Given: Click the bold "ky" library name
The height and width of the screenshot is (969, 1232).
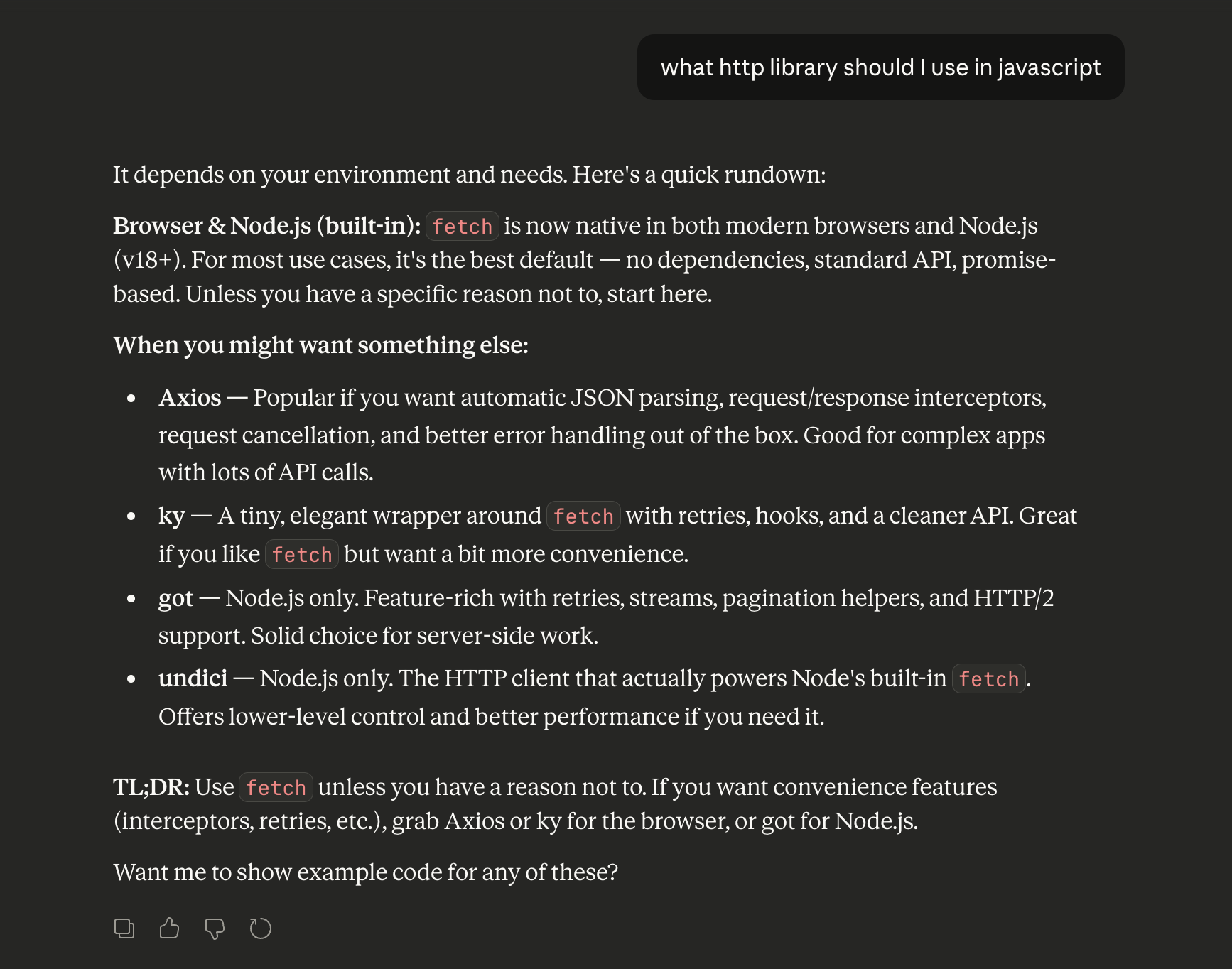Looking at the screenshot, I should 171,516.
